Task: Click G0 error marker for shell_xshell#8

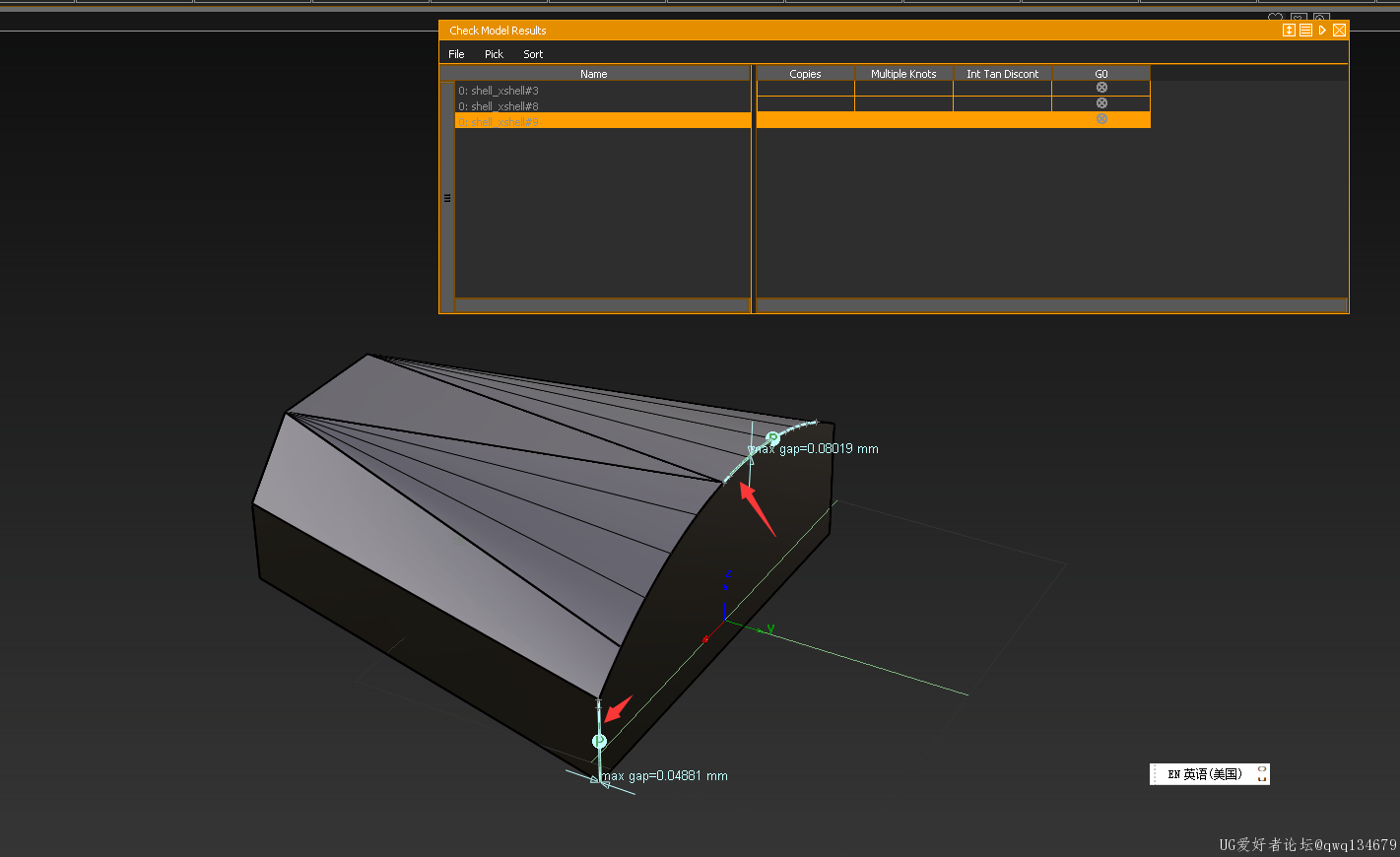Action: (x=1101, y=103)
